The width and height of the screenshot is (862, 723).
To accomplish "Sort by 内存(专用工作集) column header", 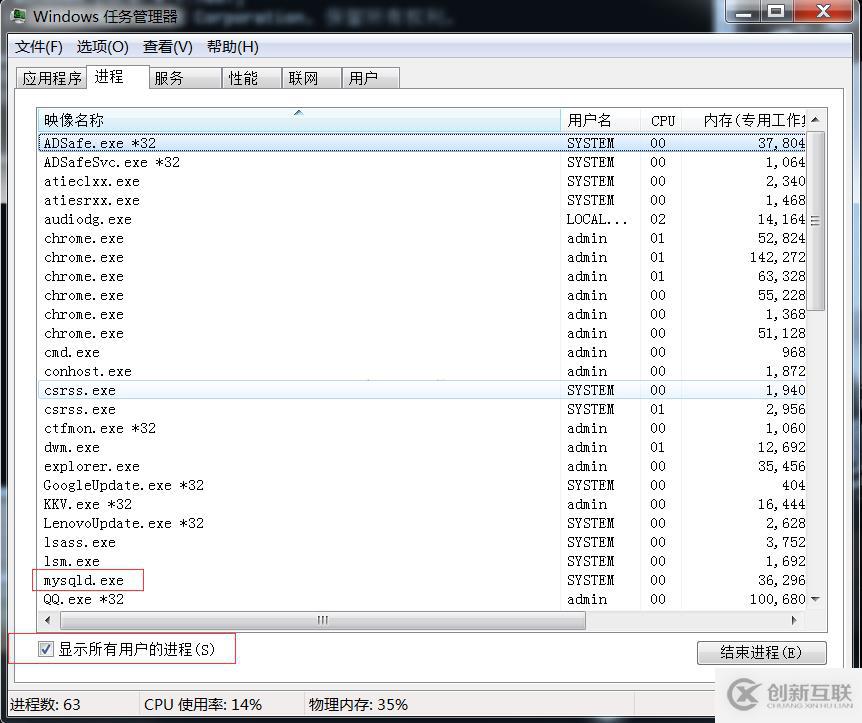I will tap(744, 120).
